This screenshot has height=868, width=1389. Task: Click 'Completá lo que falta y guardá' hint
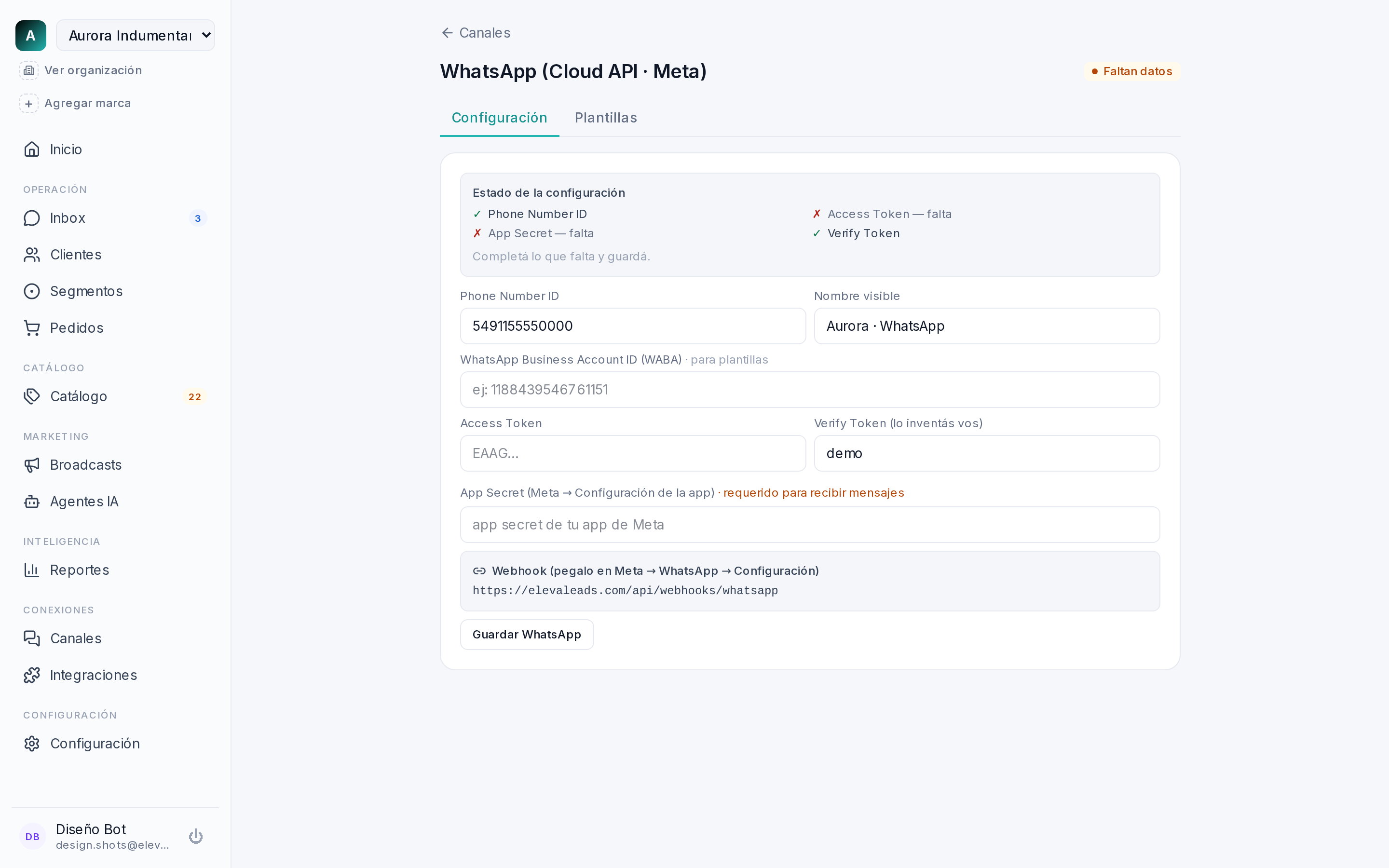pos(561,257)
